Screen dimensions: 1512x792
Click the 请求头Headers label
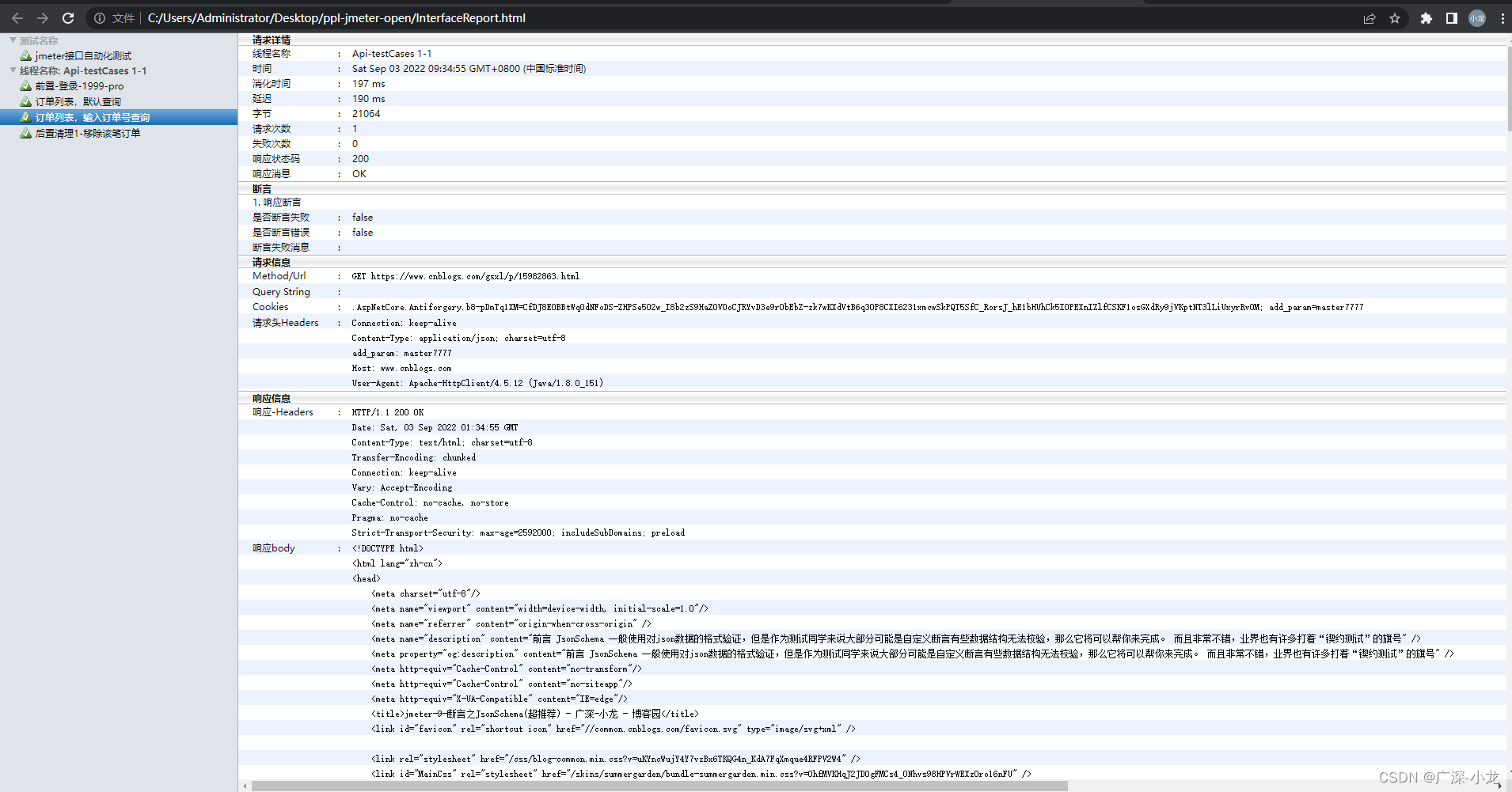pyautogui.click(x=286, y=322)
